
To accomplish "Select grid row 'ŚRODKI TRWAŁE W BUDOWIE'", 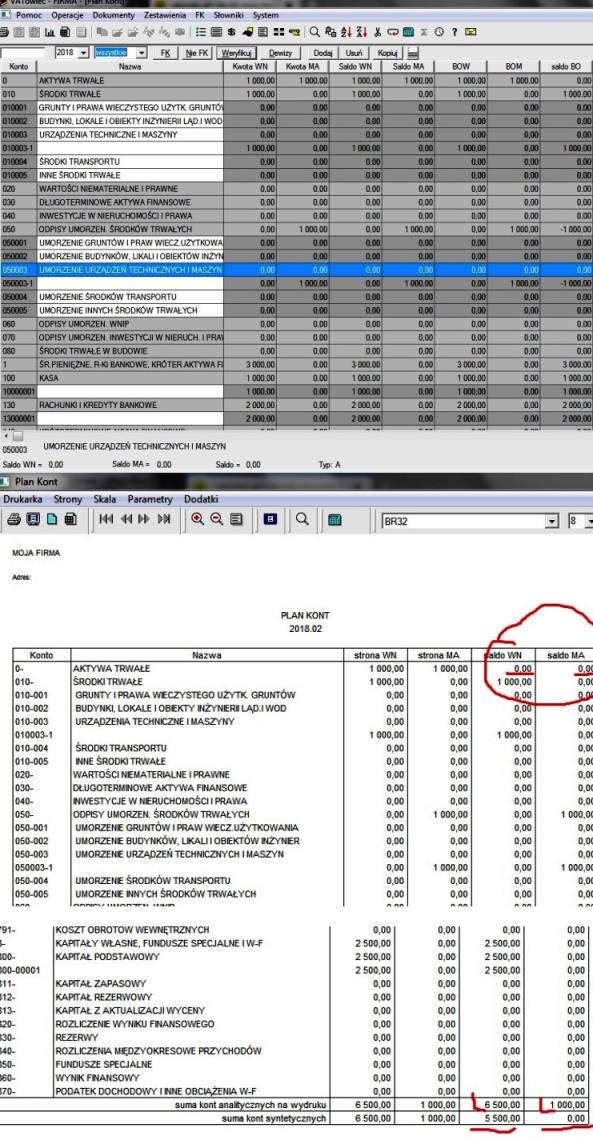I will tap(296, 351).
